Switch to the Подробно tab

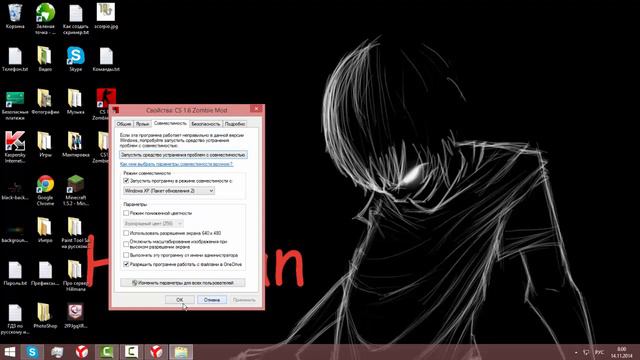(x=235, y=124)
